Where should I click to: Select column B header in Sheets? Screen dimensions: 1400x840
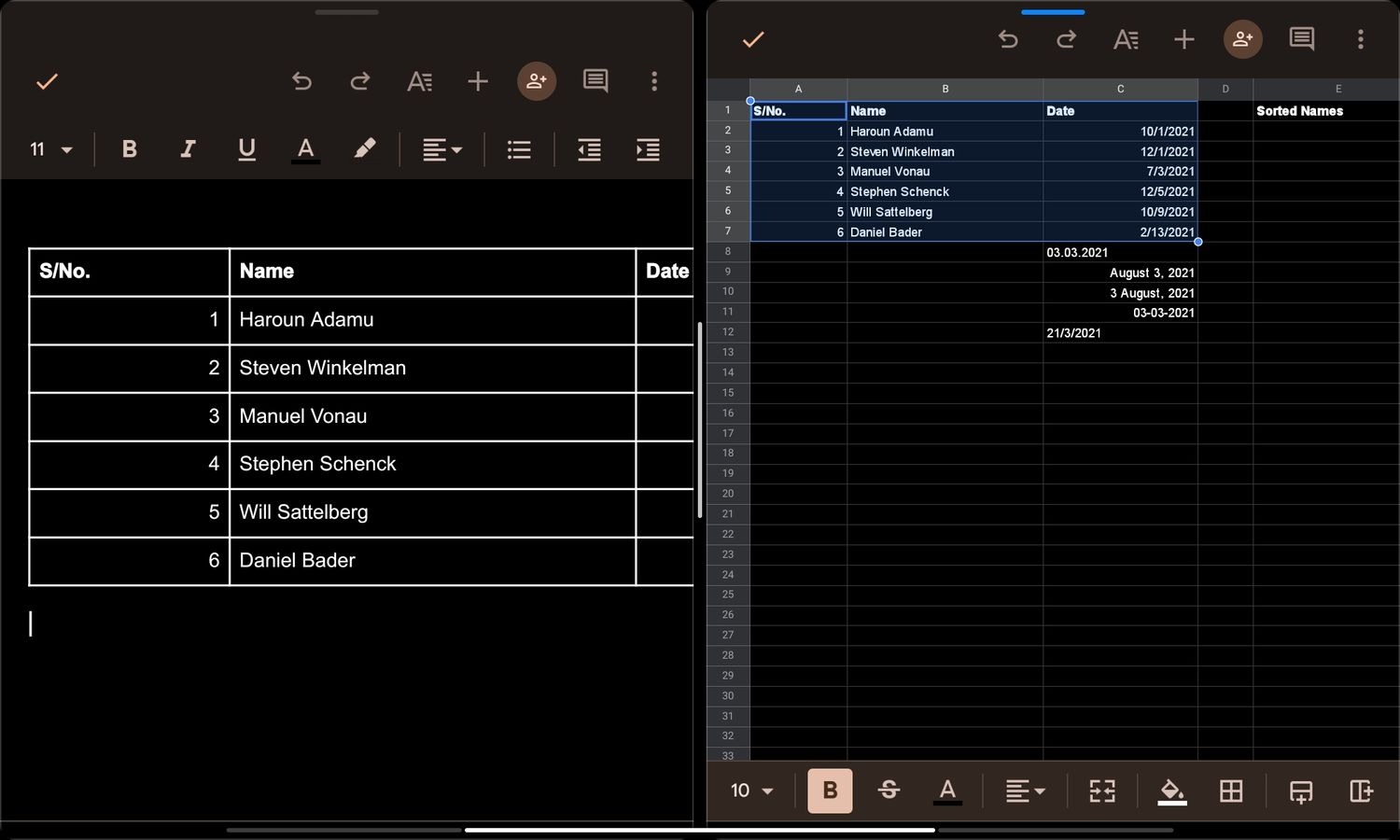pyautogui.click(x=945, y=89)
